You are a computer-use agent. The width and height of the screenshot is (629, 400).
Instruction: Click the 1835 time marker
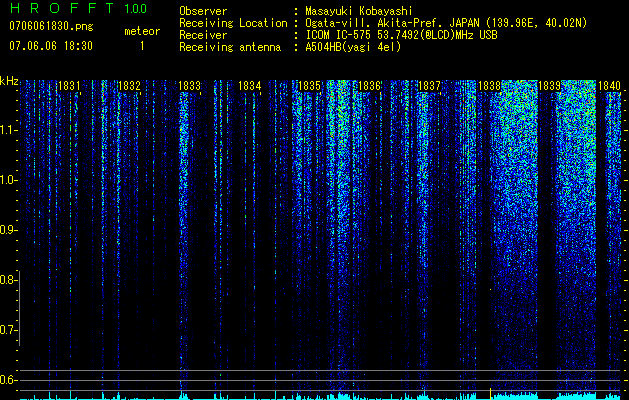(309, 86)
